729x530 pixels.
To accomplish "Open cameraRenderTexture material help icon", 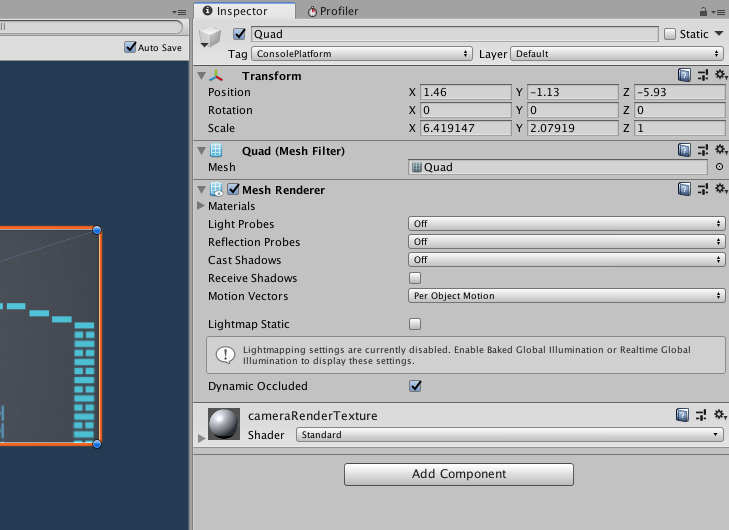I will click(x=682, y=415).
